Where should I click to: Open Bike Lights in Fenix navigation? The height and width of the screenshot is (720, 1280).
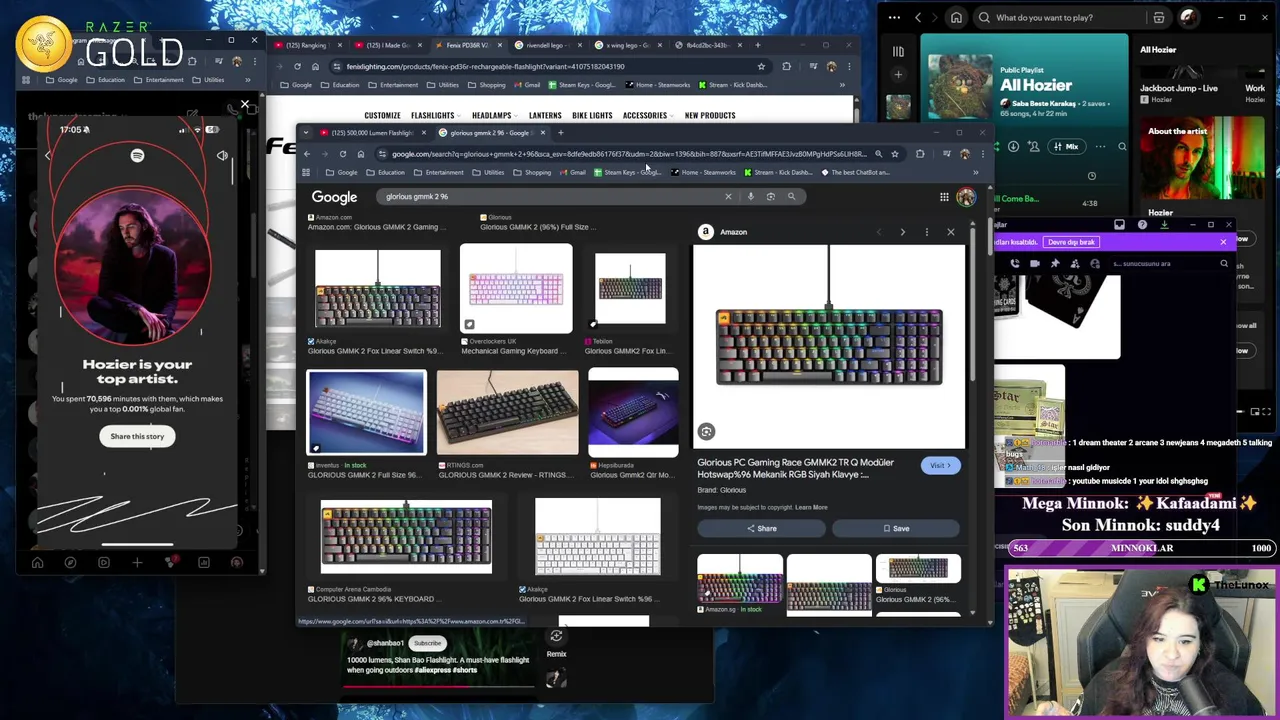(x=592, y=115)
